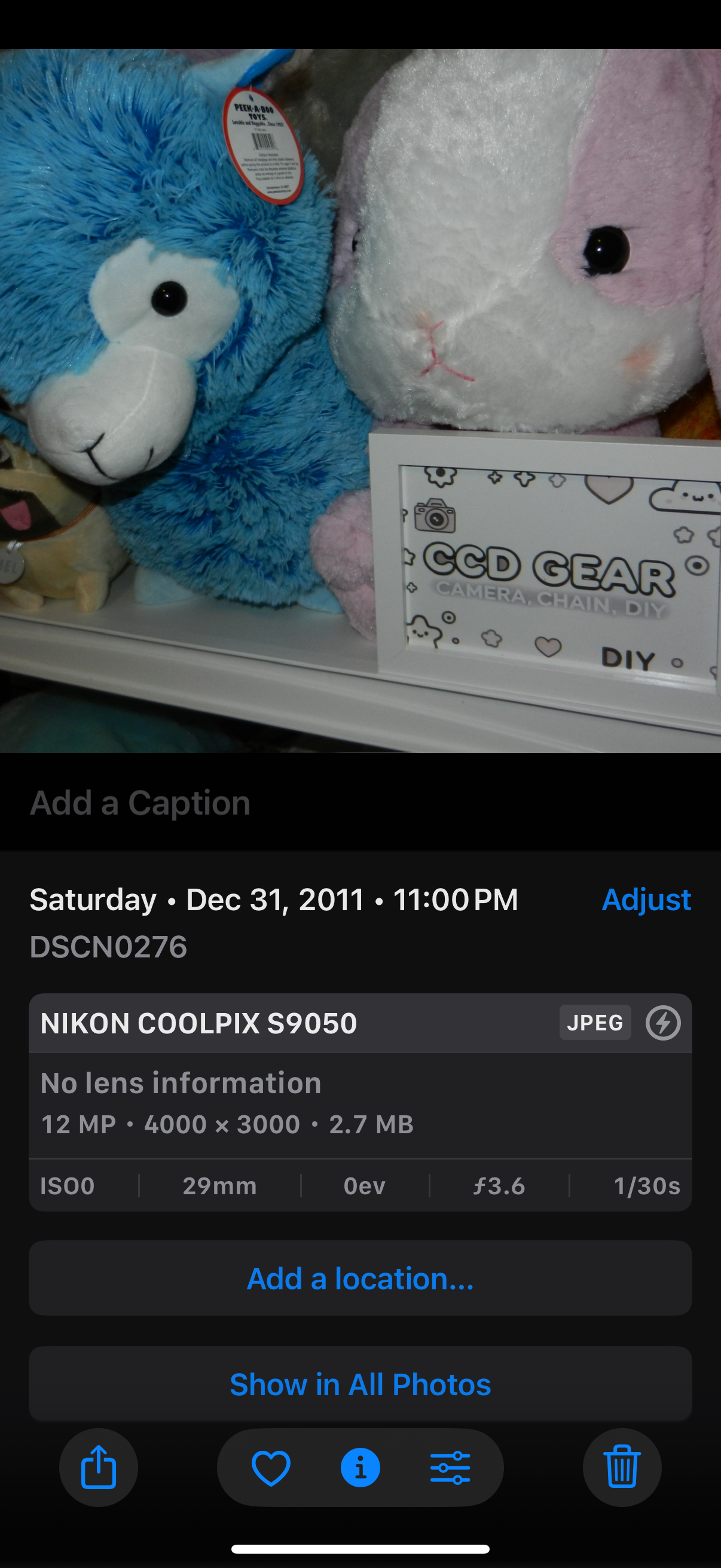Viewport: 721px width, 1568px height.
Task: Favorite the photo with heart icon
Action: pyautogui.click(x=271, y=1468)
